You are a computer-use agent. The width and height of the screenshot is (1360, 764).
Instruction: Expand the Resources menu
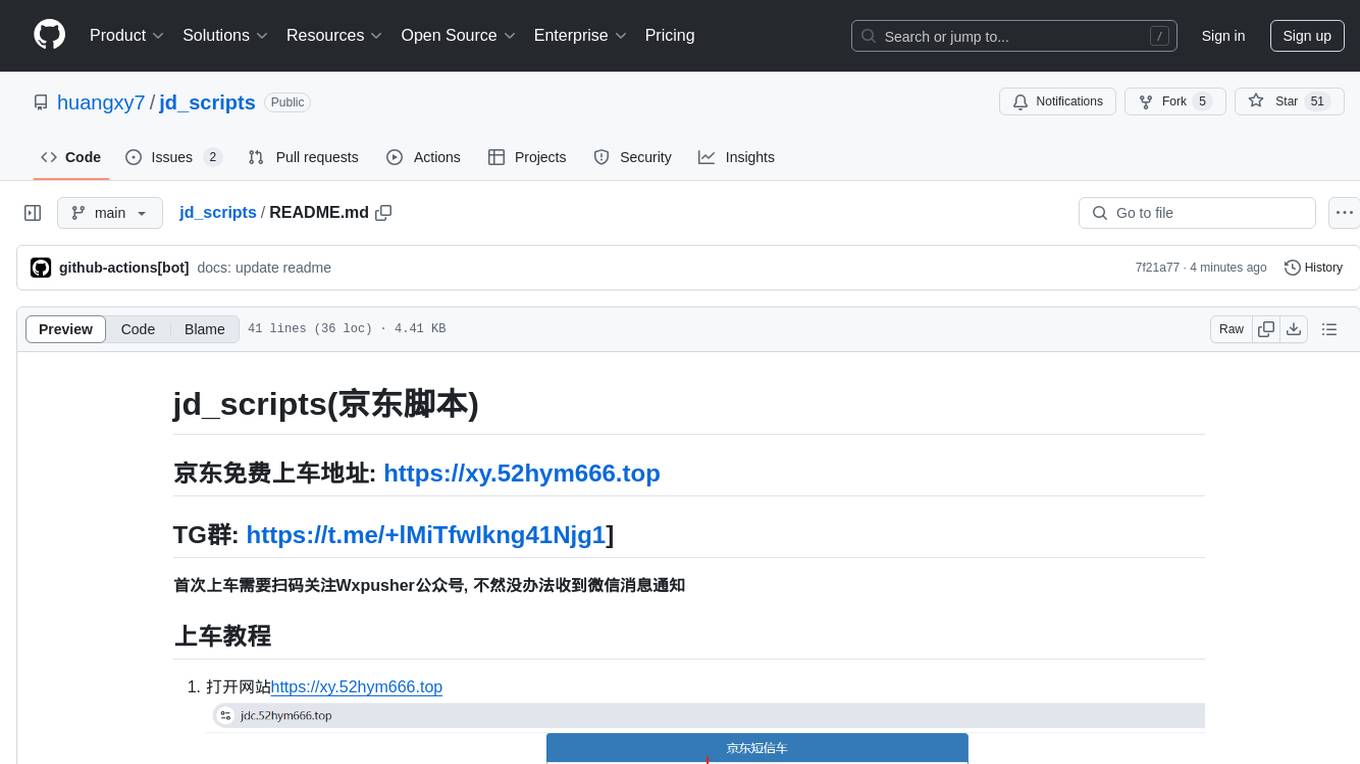point(334,35)
